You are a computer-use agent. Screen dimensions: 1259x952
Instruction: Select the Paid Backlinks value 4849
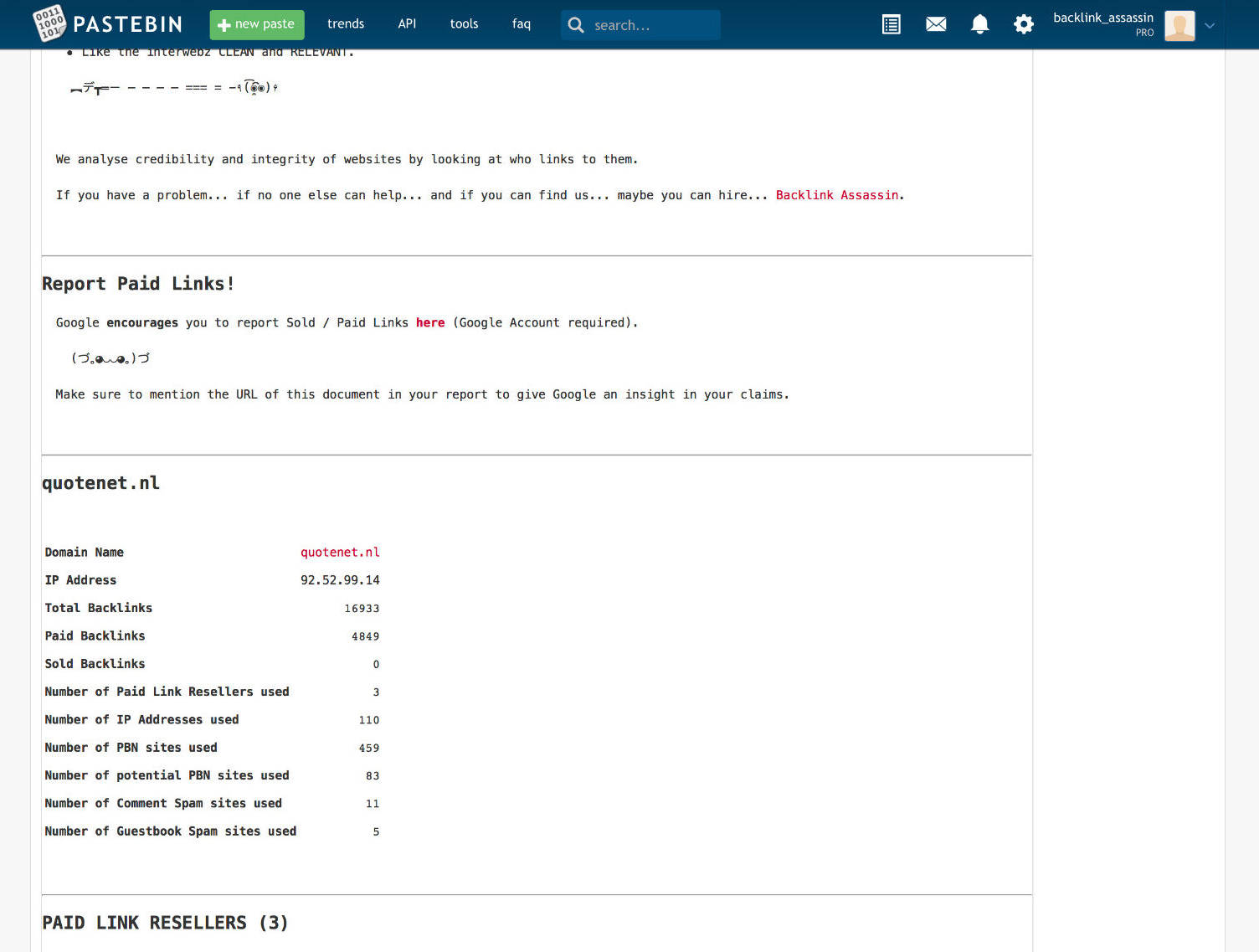[x=365, y=636]
